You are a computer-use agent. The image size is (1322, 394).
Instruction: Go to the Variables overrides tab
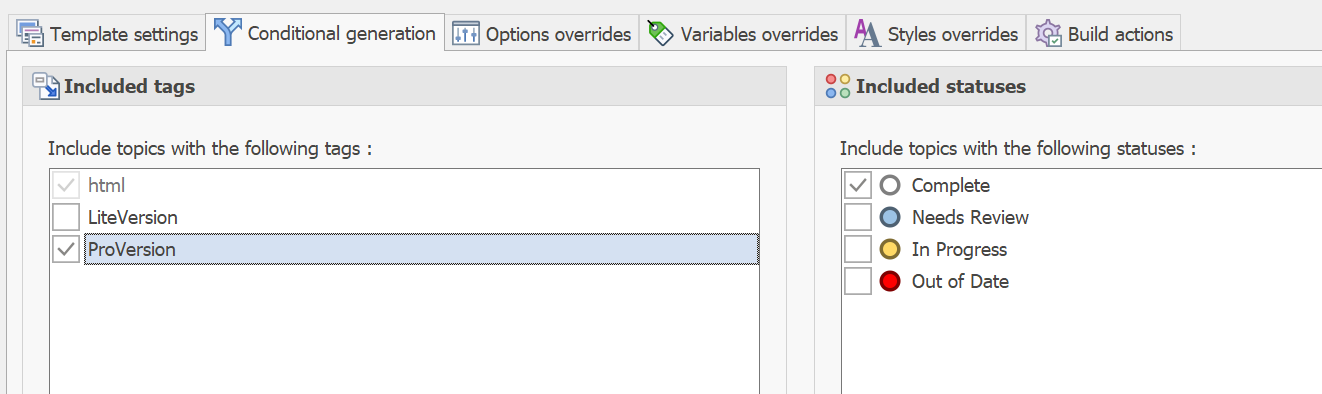[x=742, y=33]
